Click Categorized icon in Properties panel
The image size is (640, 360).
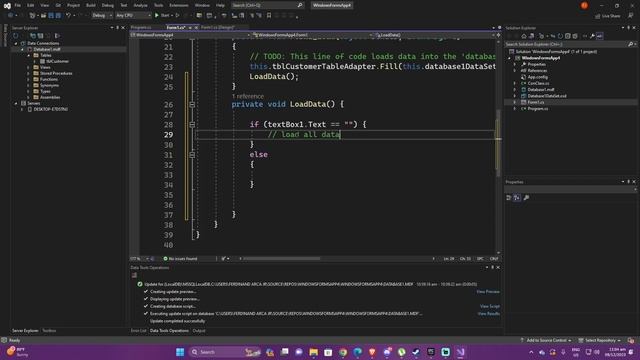click(509, 198)
